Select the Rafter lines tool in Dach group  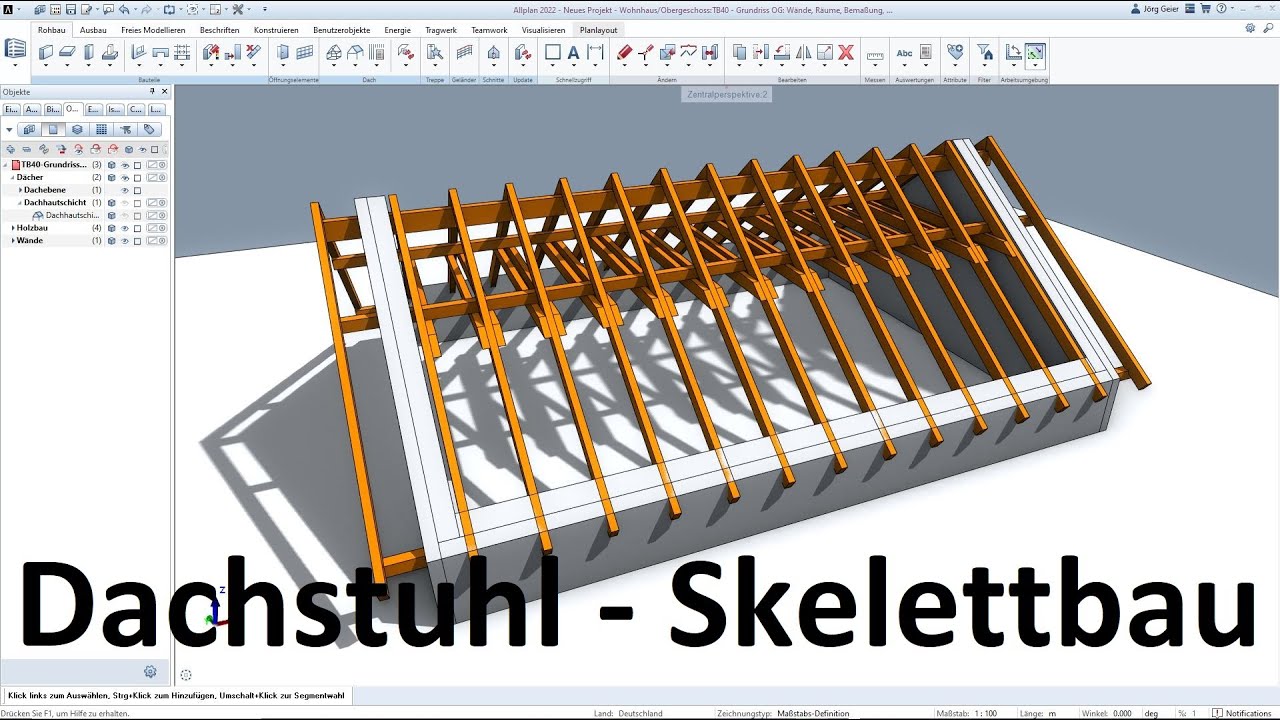pos(376,51)
